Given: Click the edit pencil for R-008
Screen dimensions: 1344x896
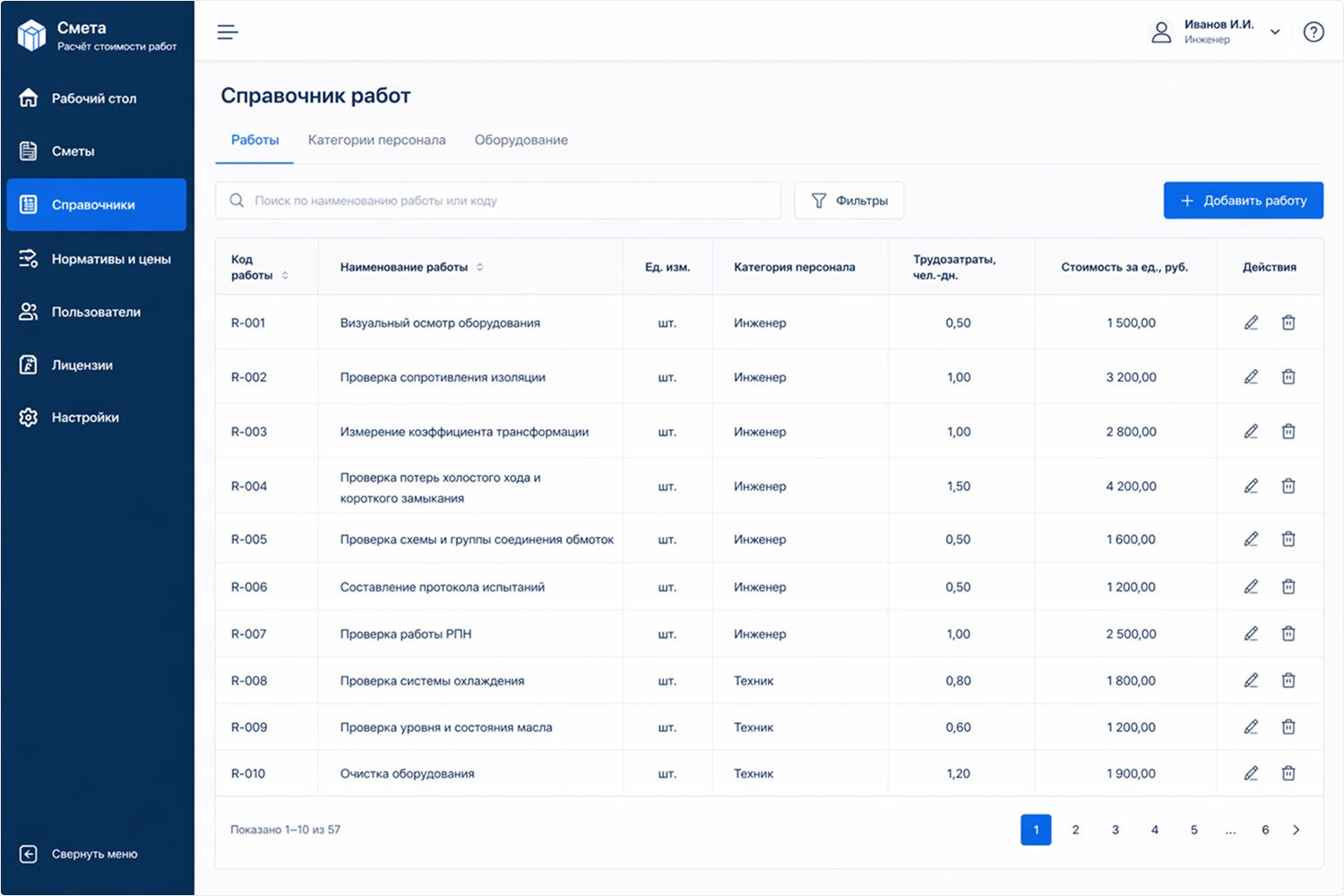Looking at the screenshot, I should tap(1251, 681).
